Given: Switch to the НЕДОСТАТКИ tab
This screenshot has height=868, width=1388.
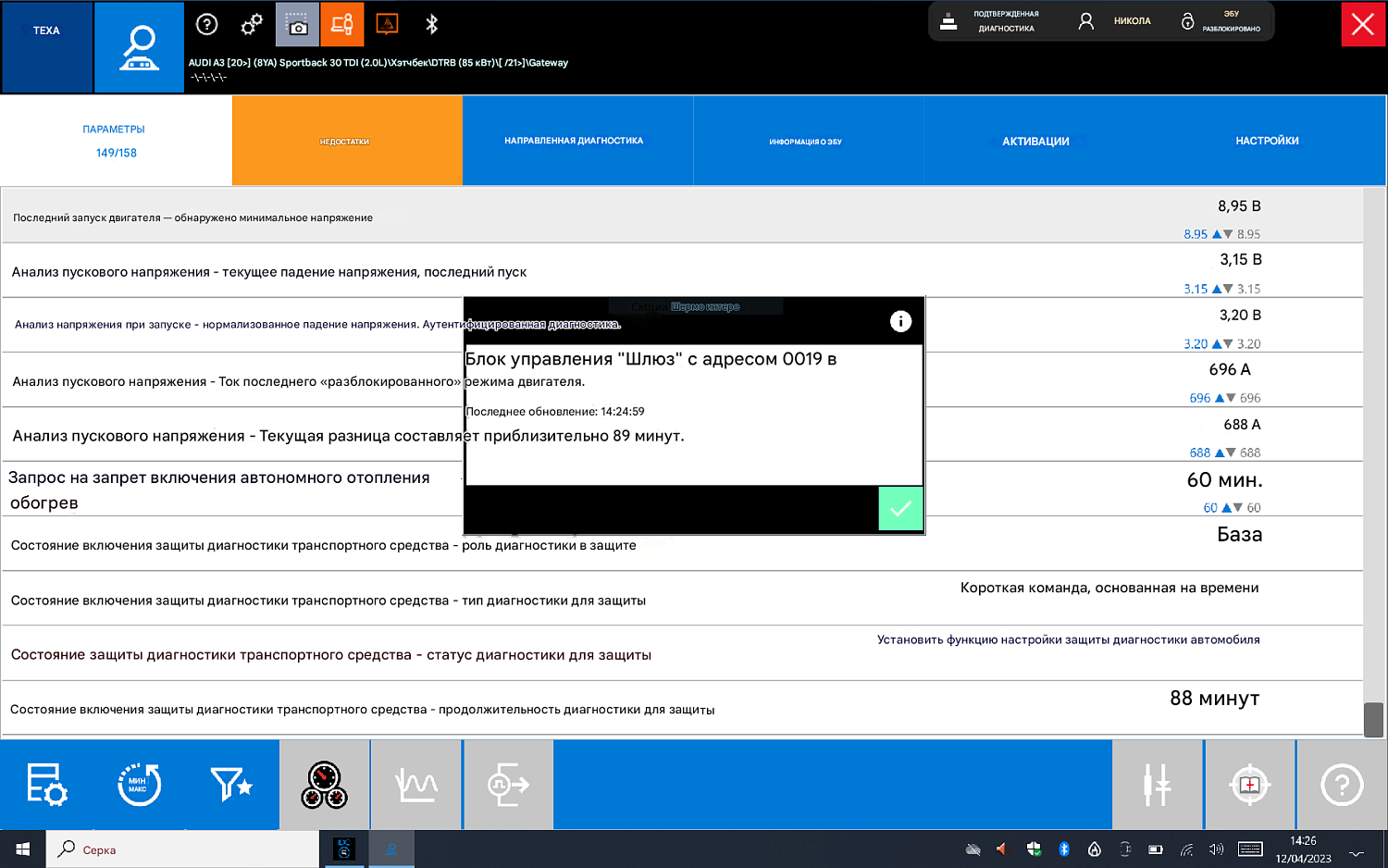Looking at the screenshot, I should tap(346, 142).
